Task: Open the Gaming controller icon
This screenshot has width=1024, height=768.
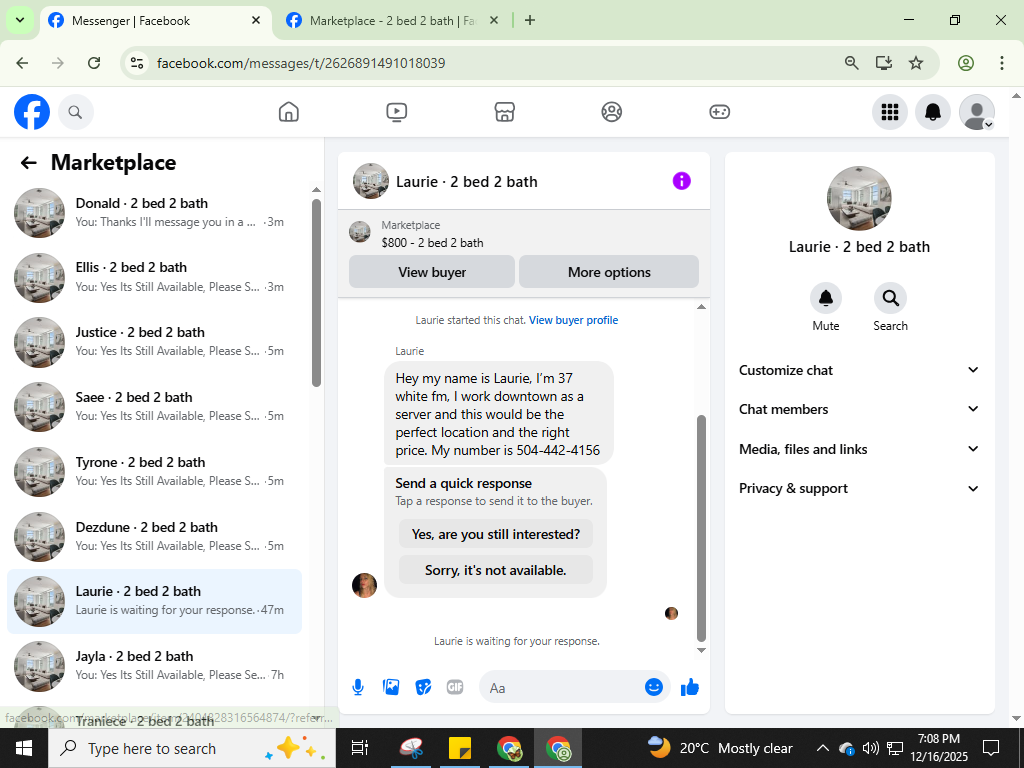Action: (720, 112)
